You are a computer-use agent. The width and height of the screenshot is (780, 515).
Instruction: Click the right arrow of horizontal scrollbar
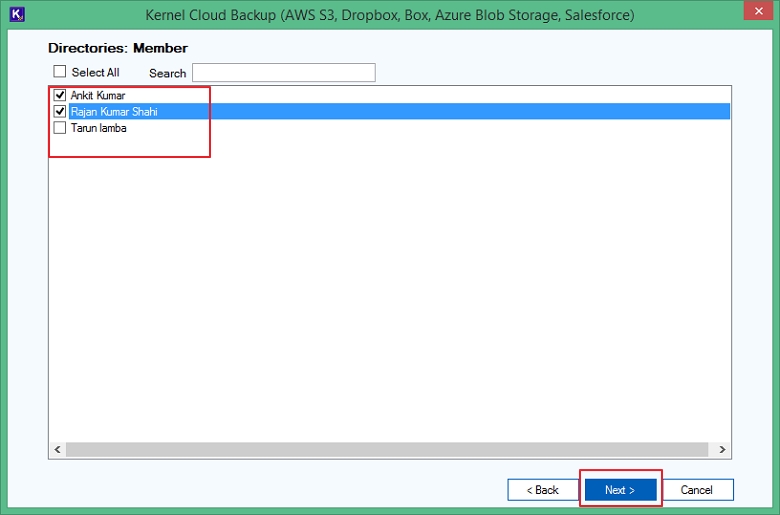click(722, 449)
